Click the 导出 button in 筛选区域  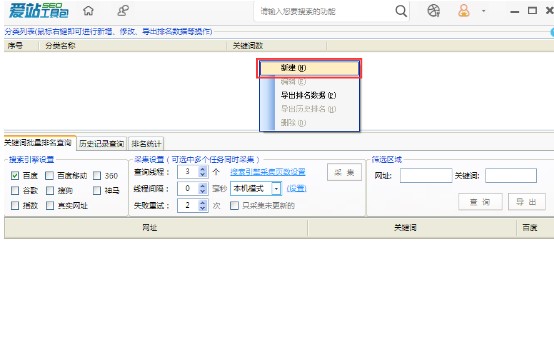pos(526,202)
